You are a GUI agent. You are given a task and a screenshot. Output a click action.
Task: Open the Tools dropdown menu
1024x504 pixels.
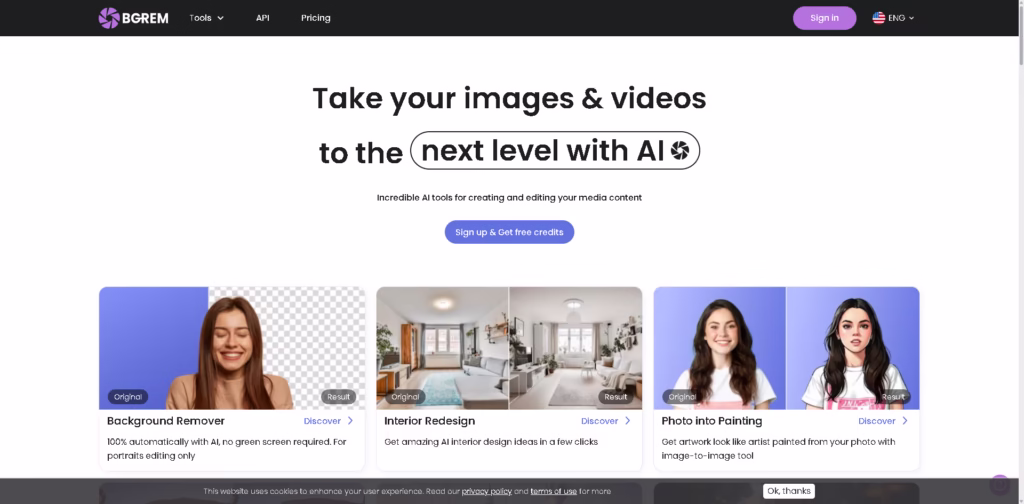pyautogui.click(x=206, y=18)
